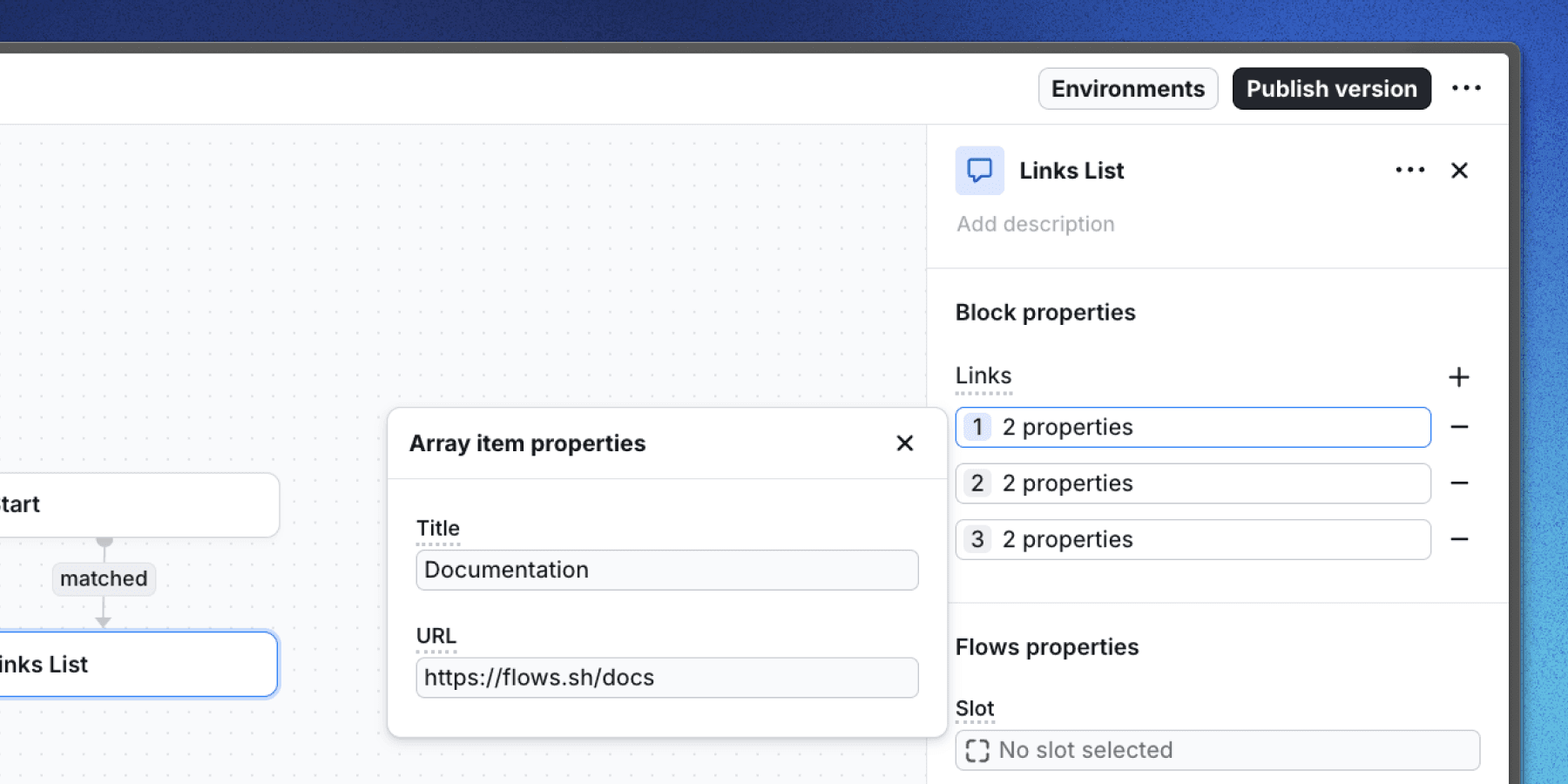Viewport: 1568px width, 784px height.
Task: Open the Title property label in the modal
Action: coord(438,528)
